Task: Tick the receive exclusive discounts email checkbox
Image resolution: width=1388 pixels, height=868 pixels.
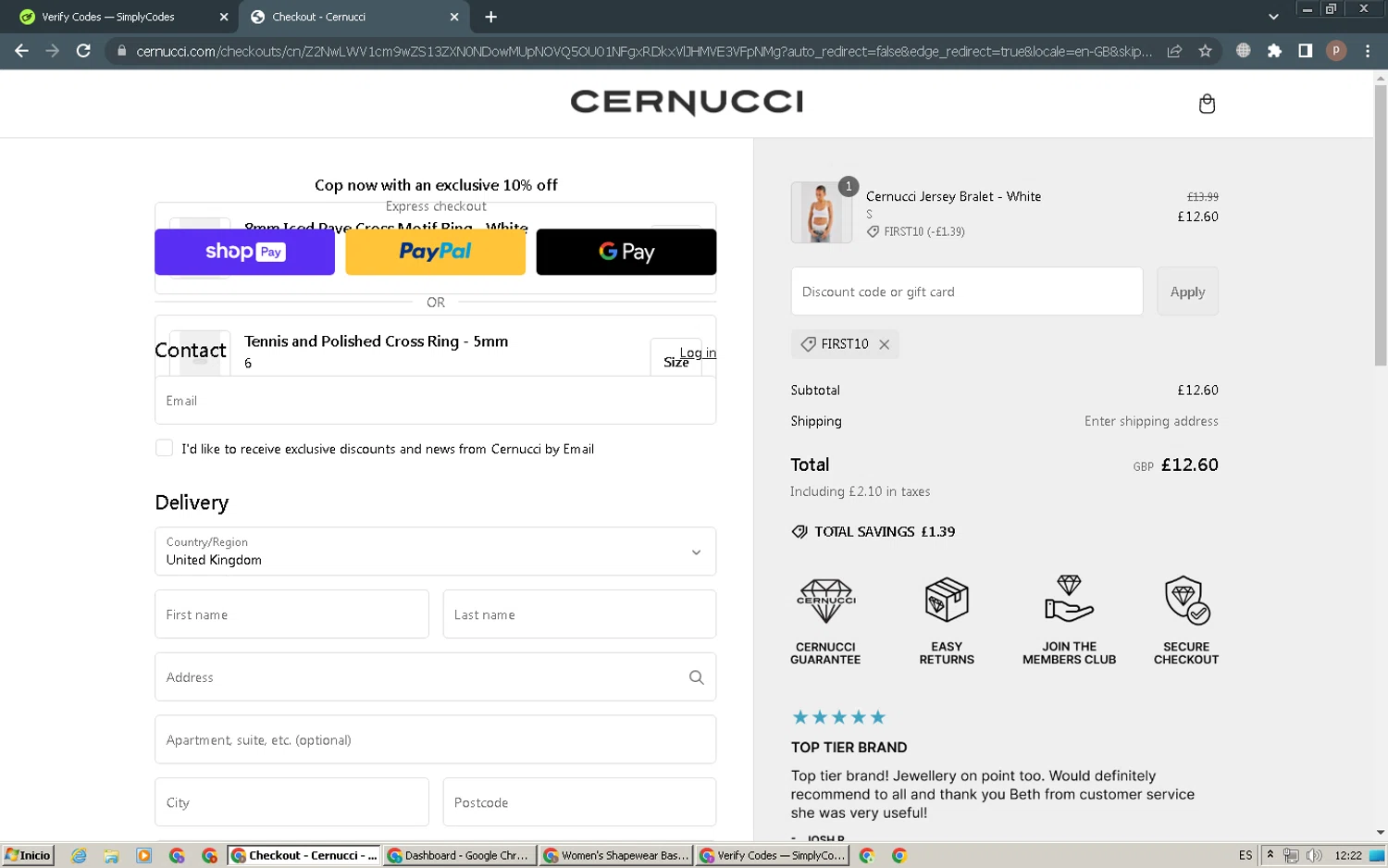Action: (164, 448)
